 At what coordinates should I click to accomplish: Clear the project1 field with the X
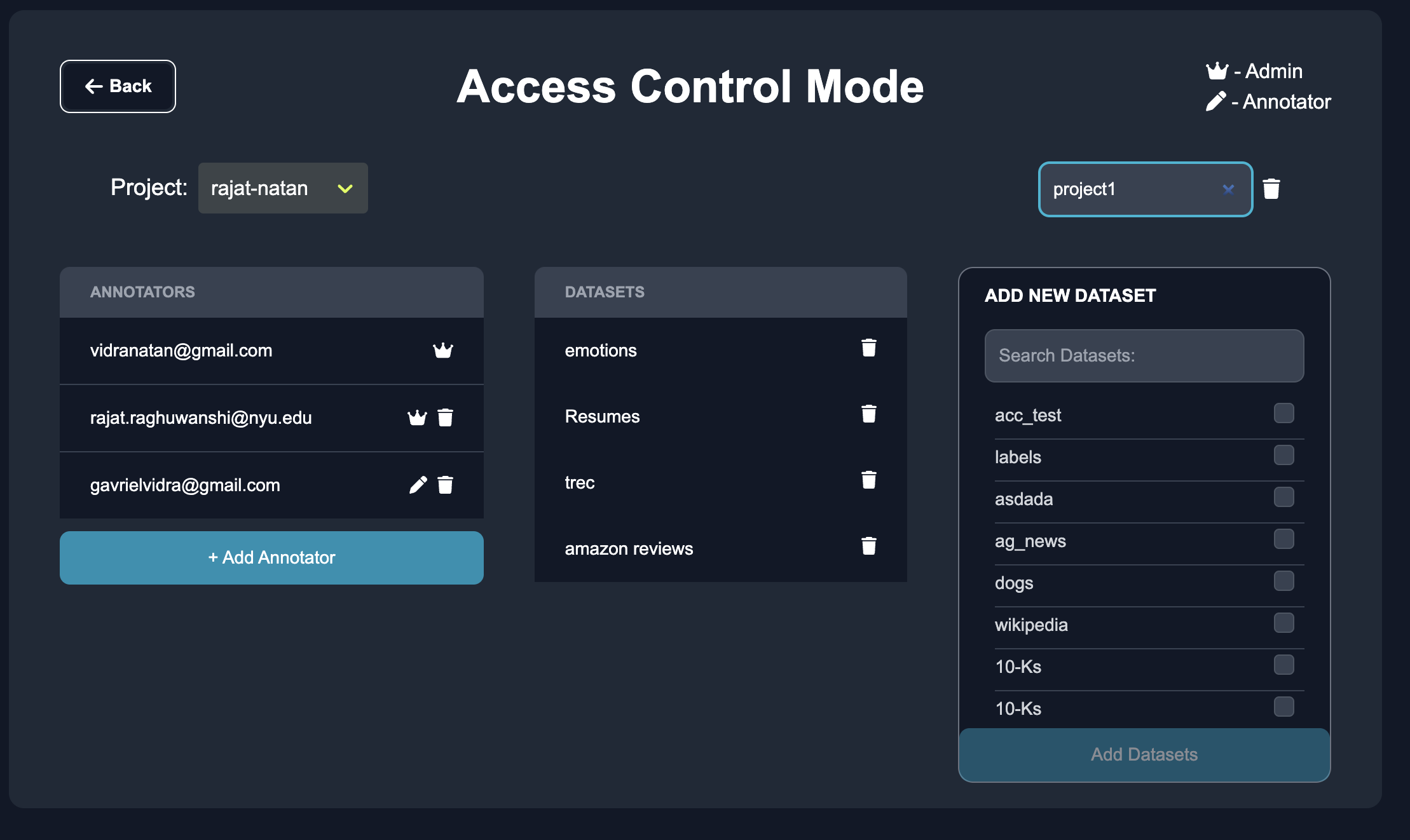coord(1228,189)
